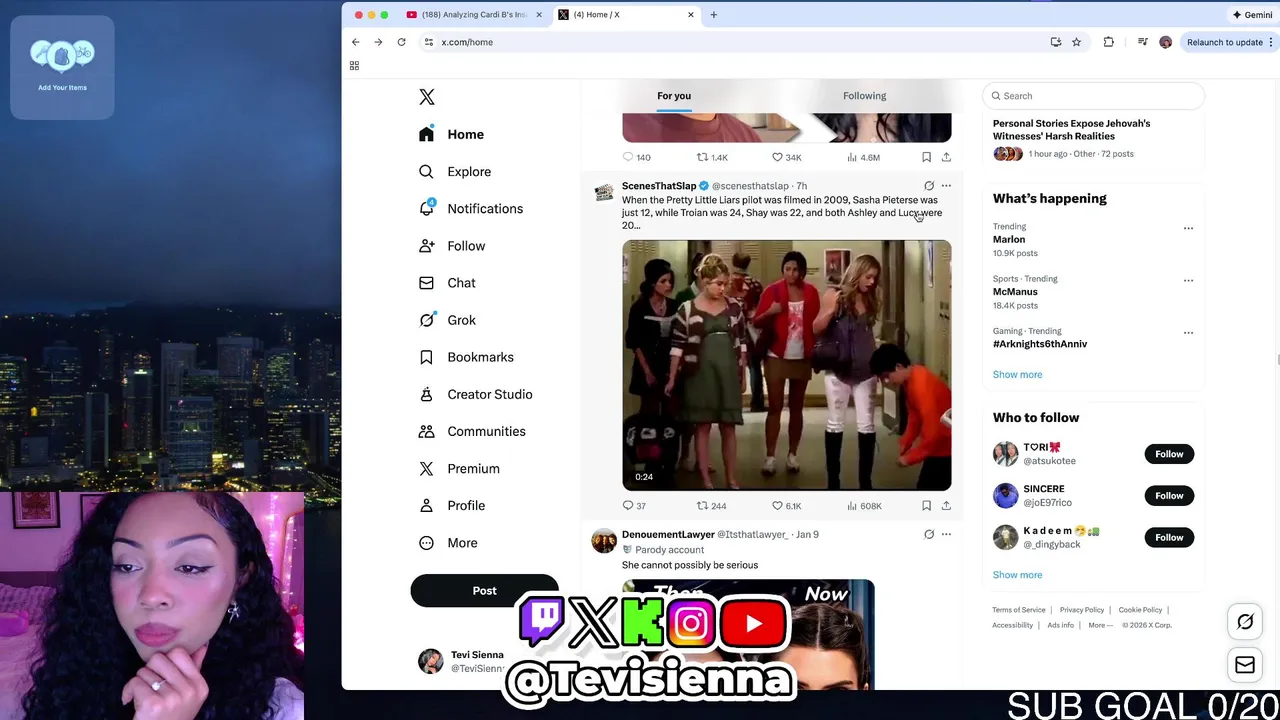Image resolution: width=1280 pixels, height=720 pixels.
Task: Open the Personal Stories Jehovah's Witnesses headline
Action: 1071,130
